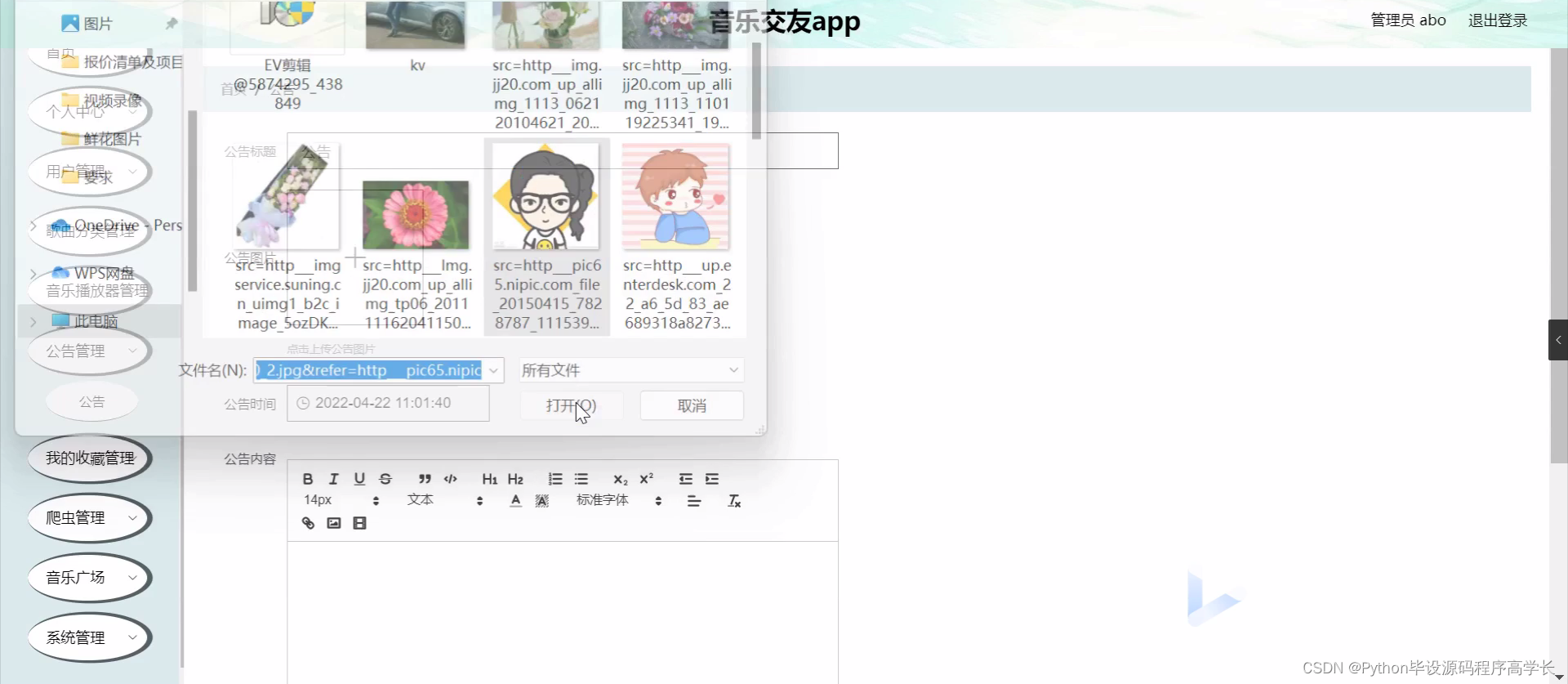
Task: Open the 鲜花图片 folder in sidebar
Action: coord(102,139)
